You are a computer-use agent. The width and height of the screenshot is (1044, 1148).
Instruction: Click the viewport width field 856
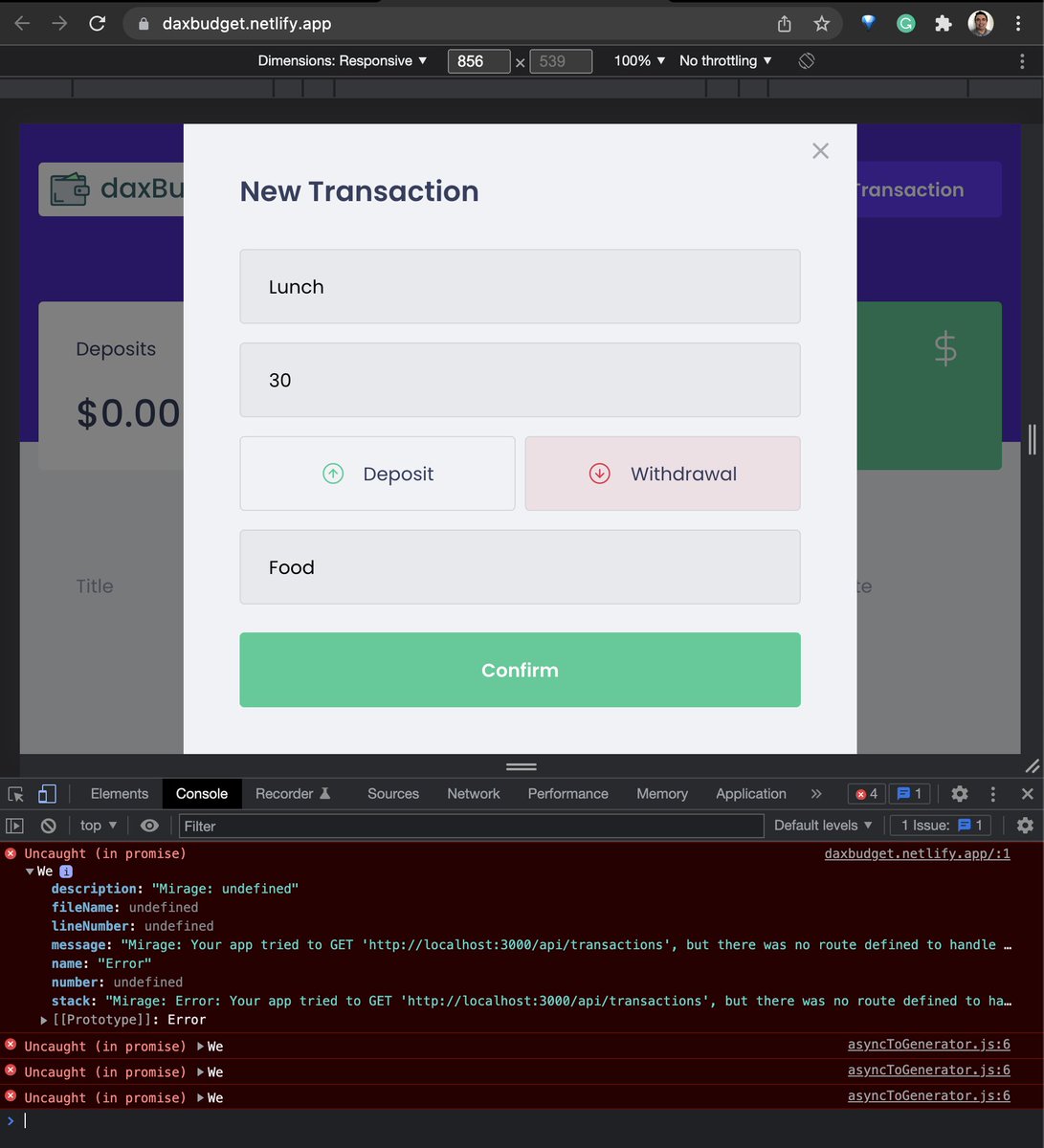point(478,61)
